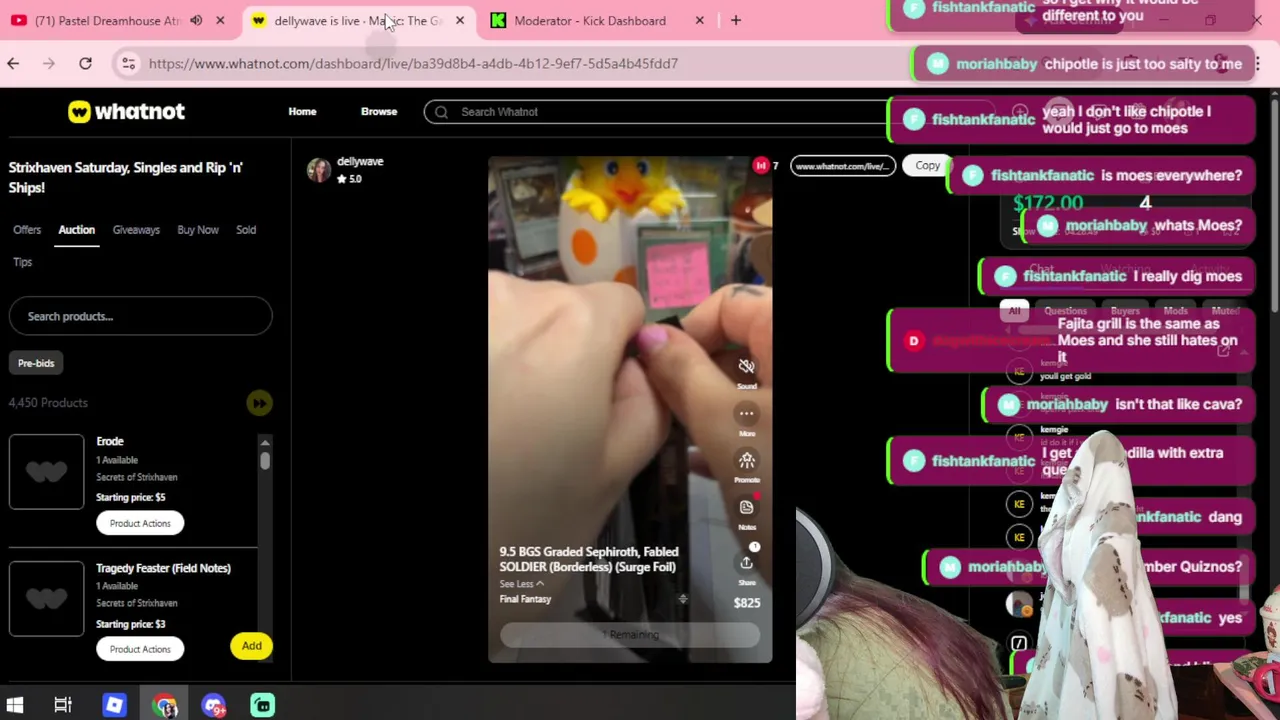Open the Giveaways tab
The height and width of the screenshot is (720, 1280).
click(x=136, y=230)
